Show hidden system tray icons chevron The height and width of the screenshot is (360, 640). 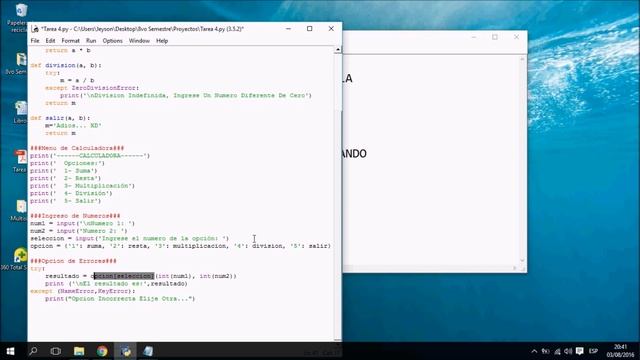pos(534,351)
